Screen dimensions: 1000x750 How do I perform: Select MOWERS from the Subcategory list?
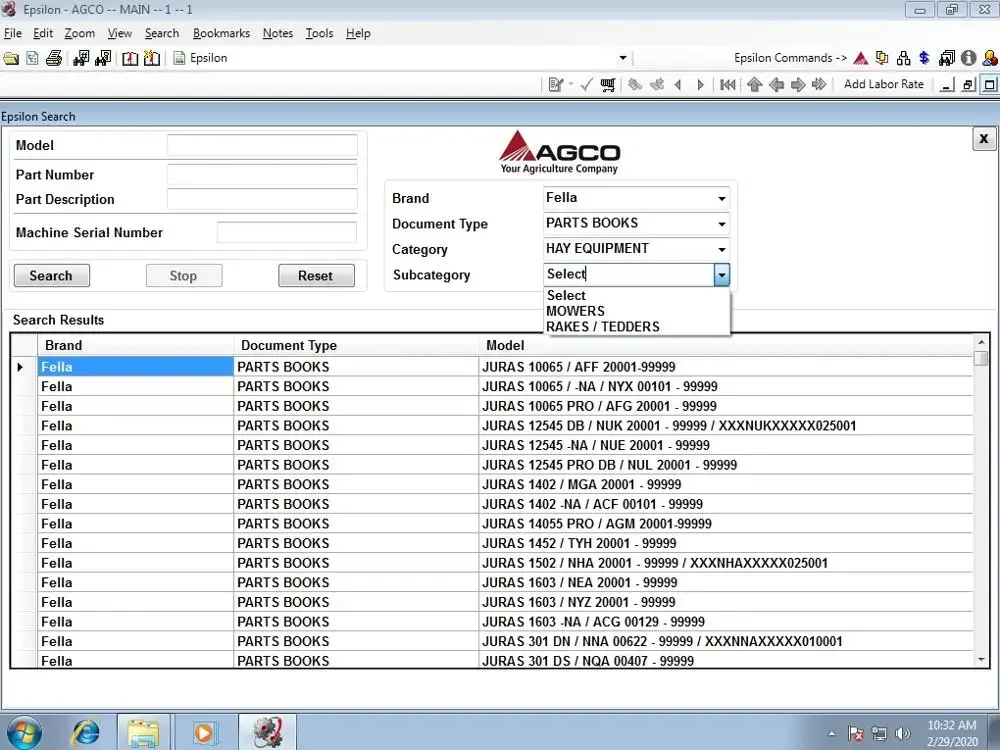pyautogui.click(x=575, y=311)
